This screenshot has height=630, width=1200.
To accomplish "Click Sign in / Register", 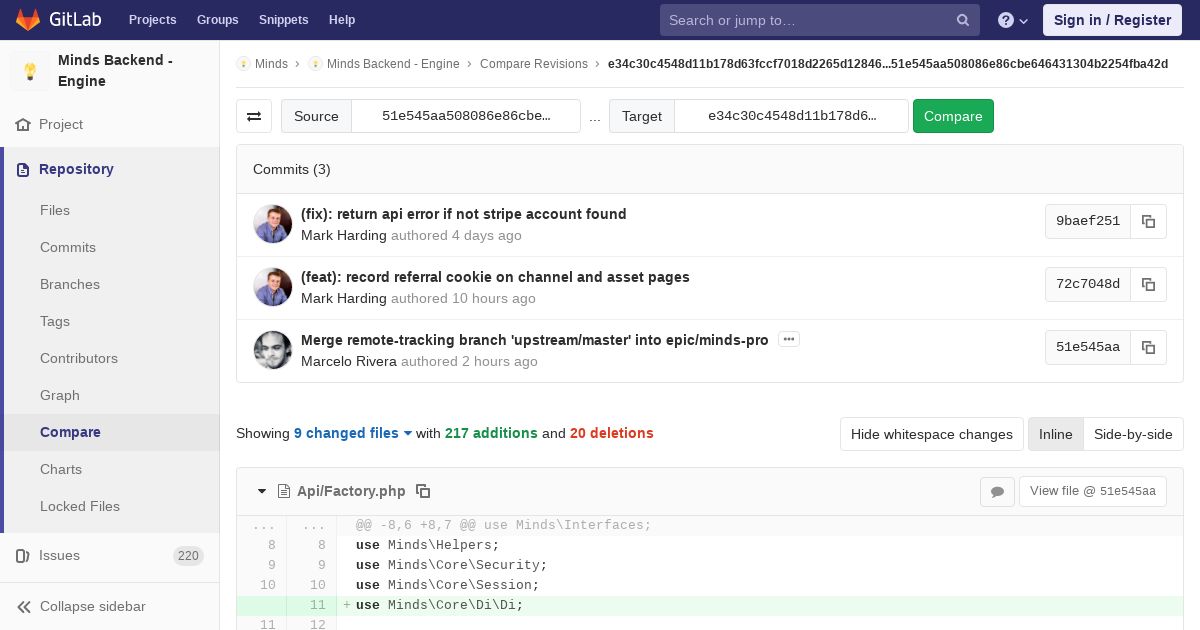I will click(x=1112, y=20).
